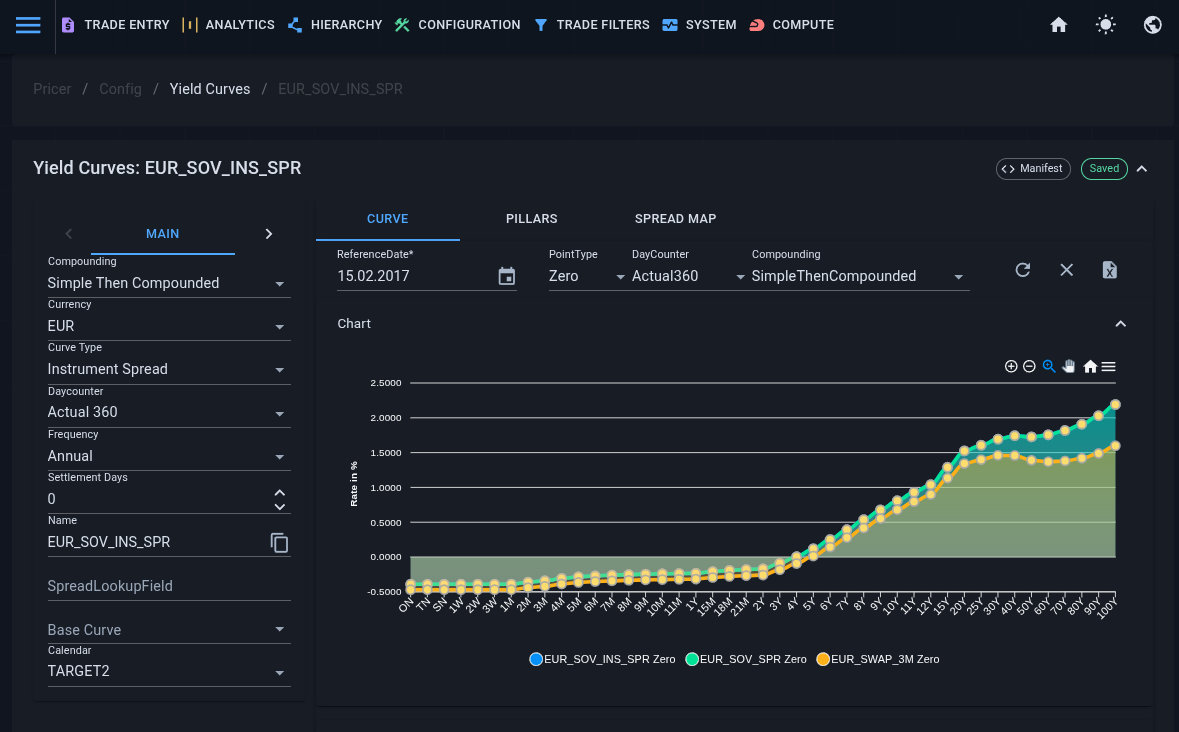Click the SpreadLookupField input

(x=168, y=585)
